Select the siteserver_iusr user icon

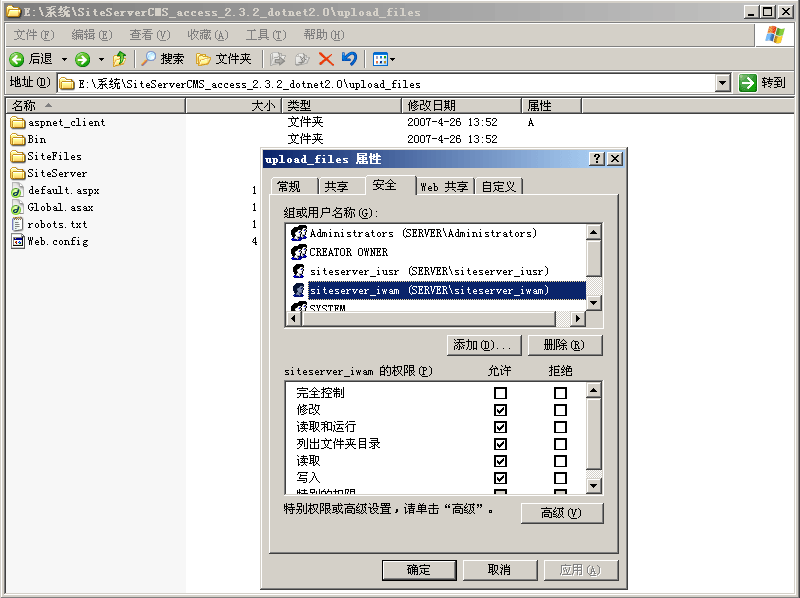coord(298,271)
